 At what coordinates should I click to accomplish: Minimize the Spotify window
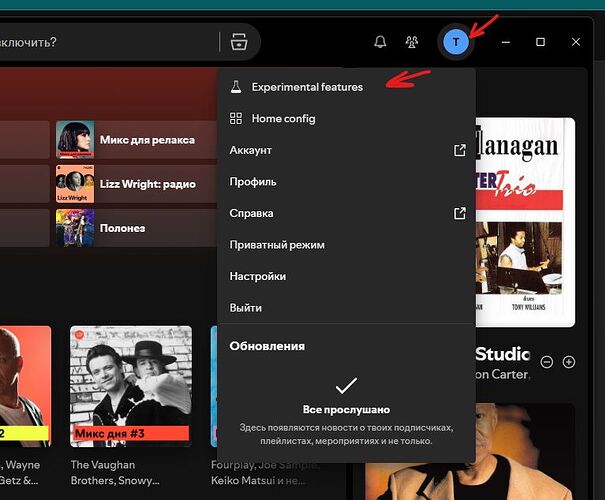tap(506, 42)
